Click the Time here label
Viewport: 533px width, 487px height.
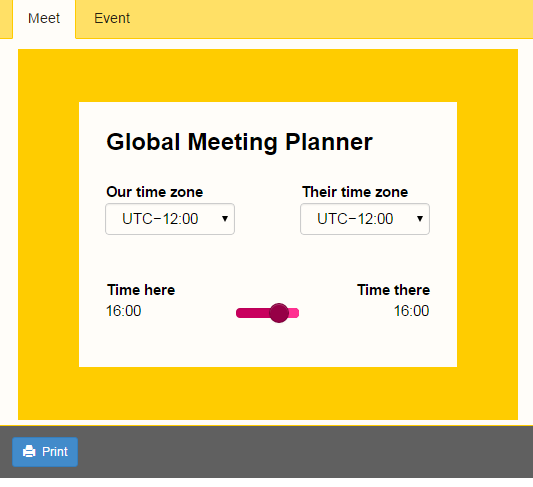[x=141, y=290]
